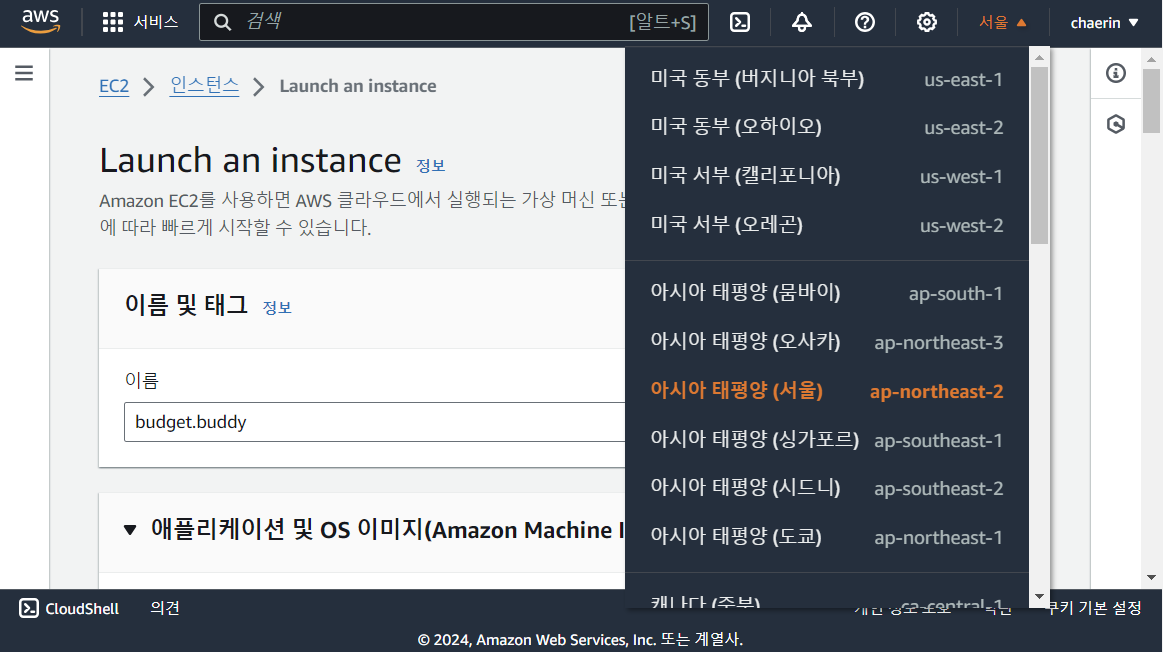The height and width of the screenshot is (652, 1163).
Task: Open CloudShell from the bottom bar
Action: click(x=69, y=608)
